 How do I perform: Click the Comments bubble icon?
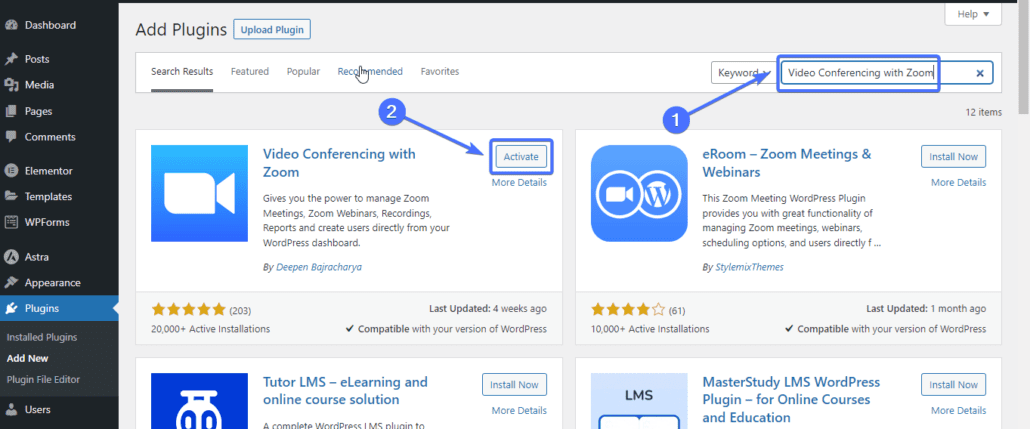click(11, 137)
